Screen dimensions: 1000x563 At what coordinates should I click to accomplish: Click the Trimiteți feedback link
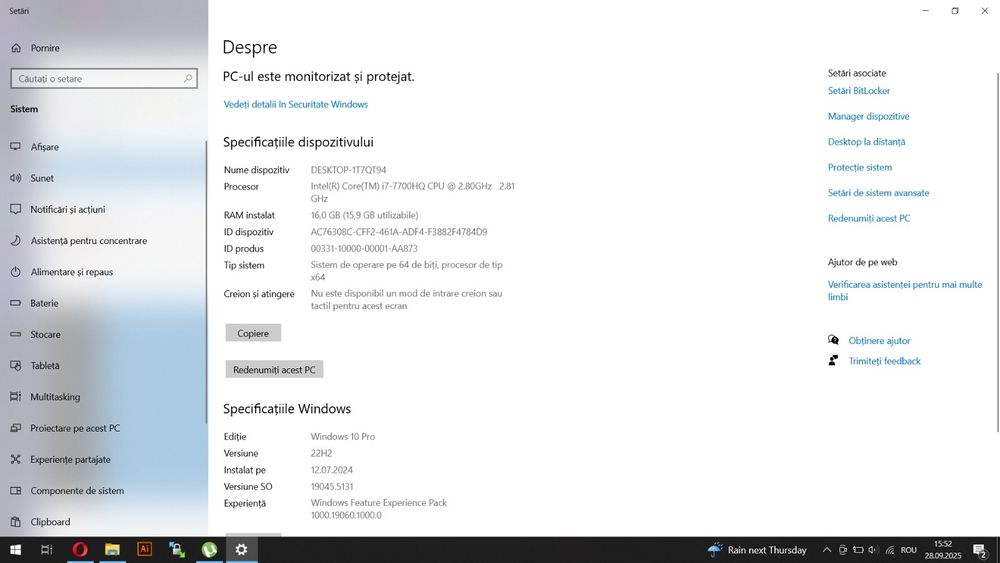(x=884, y=361)
